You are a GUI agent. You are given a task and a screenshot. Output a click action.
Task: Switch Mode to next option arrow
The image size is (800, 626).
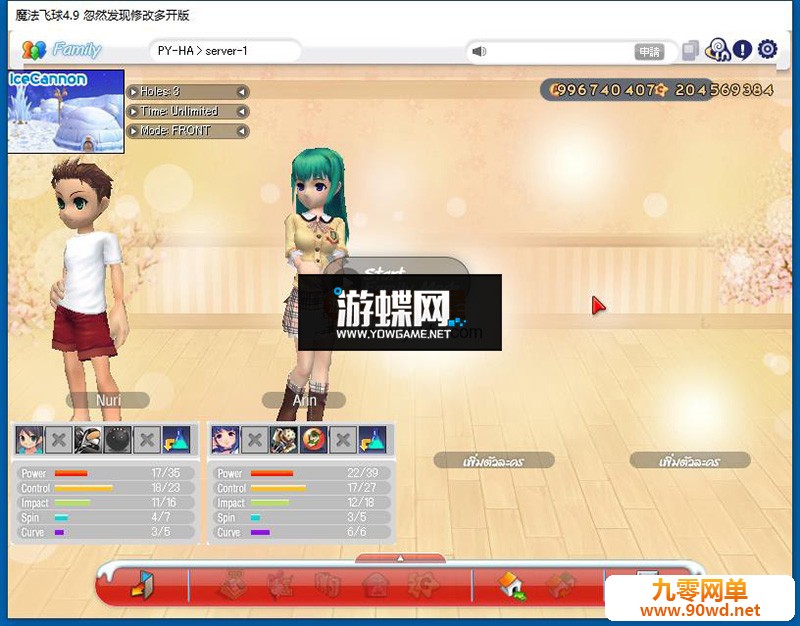pos(241,131)
